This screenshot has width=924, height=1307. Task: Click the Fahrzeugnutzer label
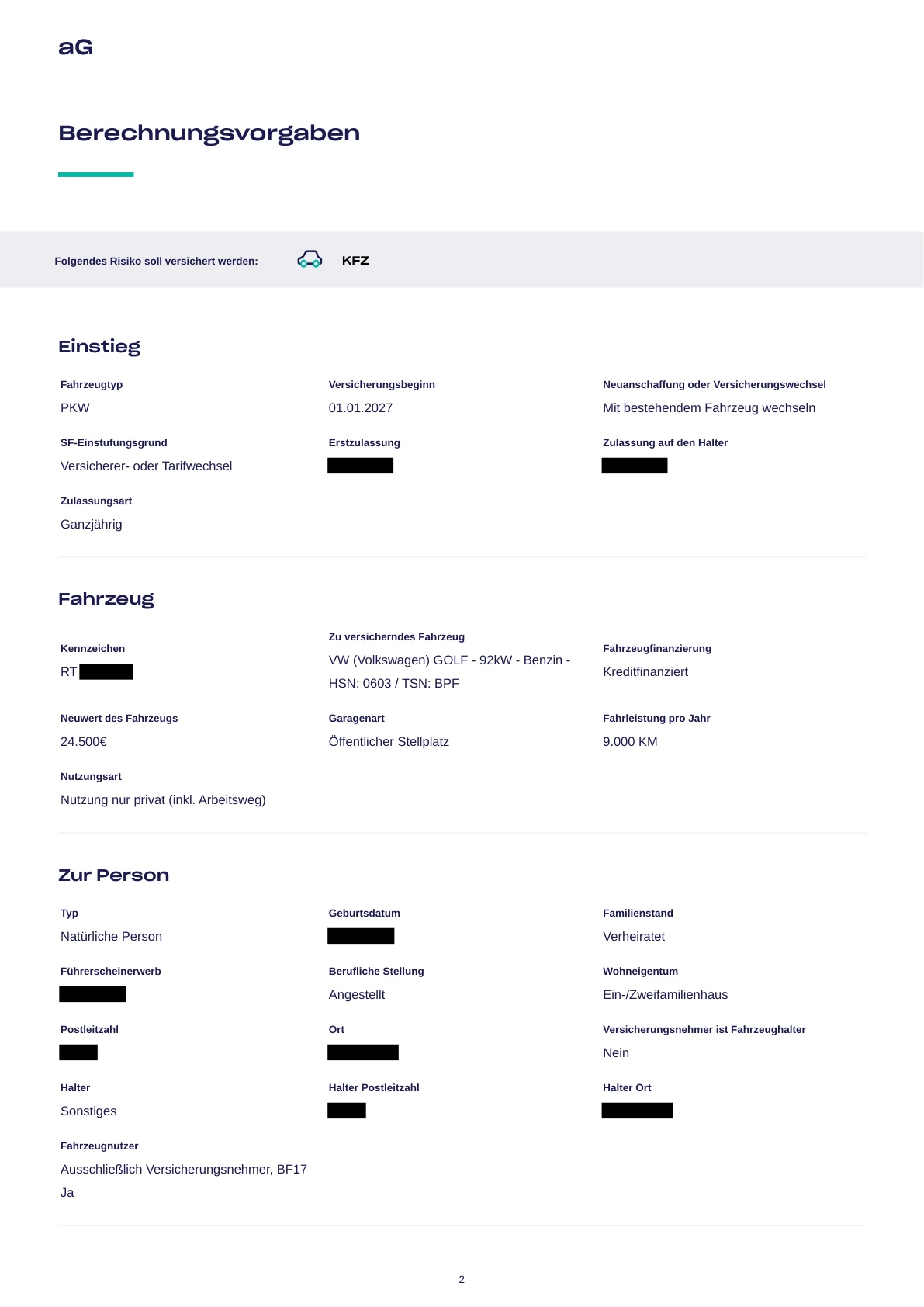point(99,1146)
